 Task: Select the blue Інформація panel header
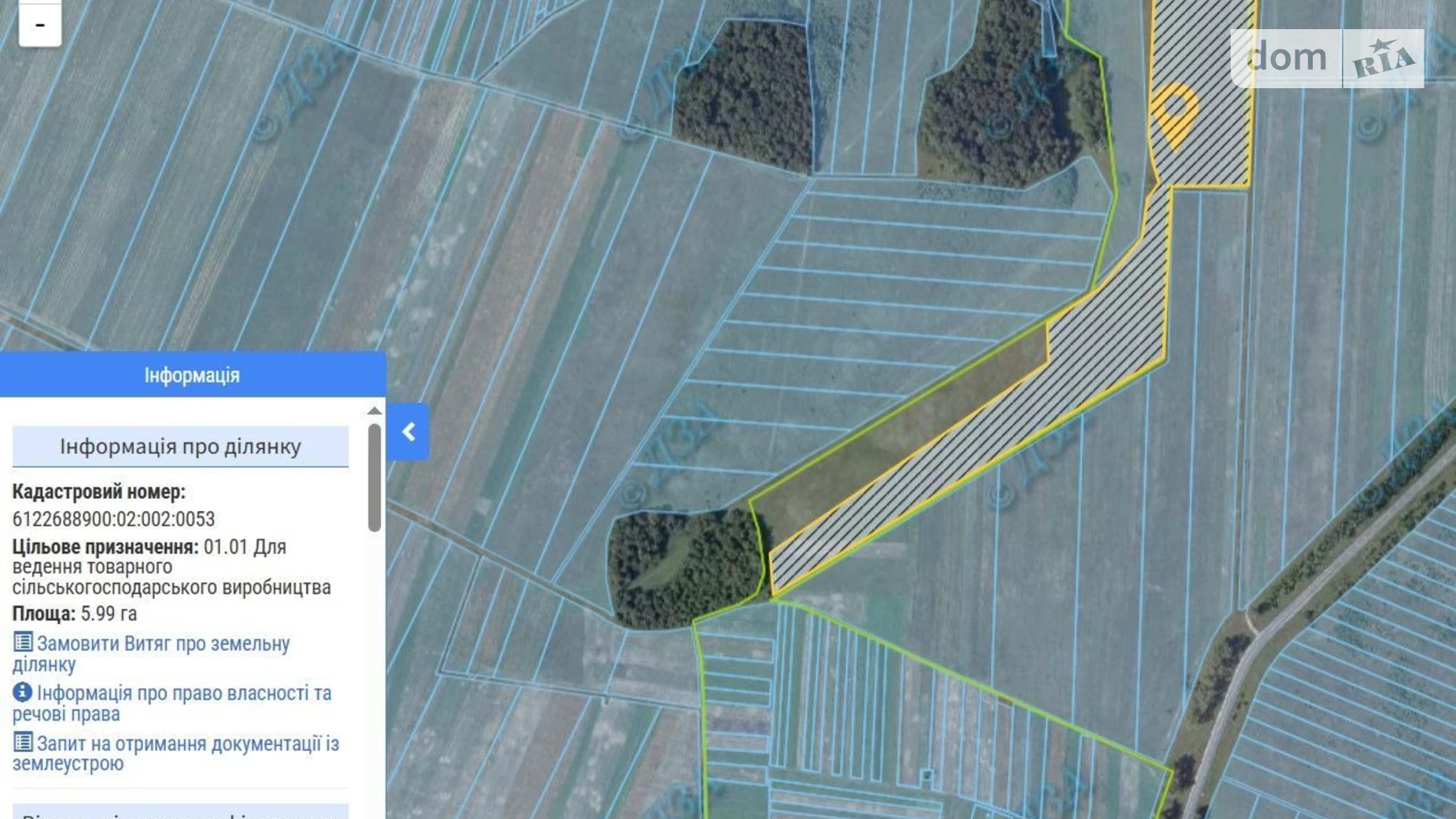point(192,375)
